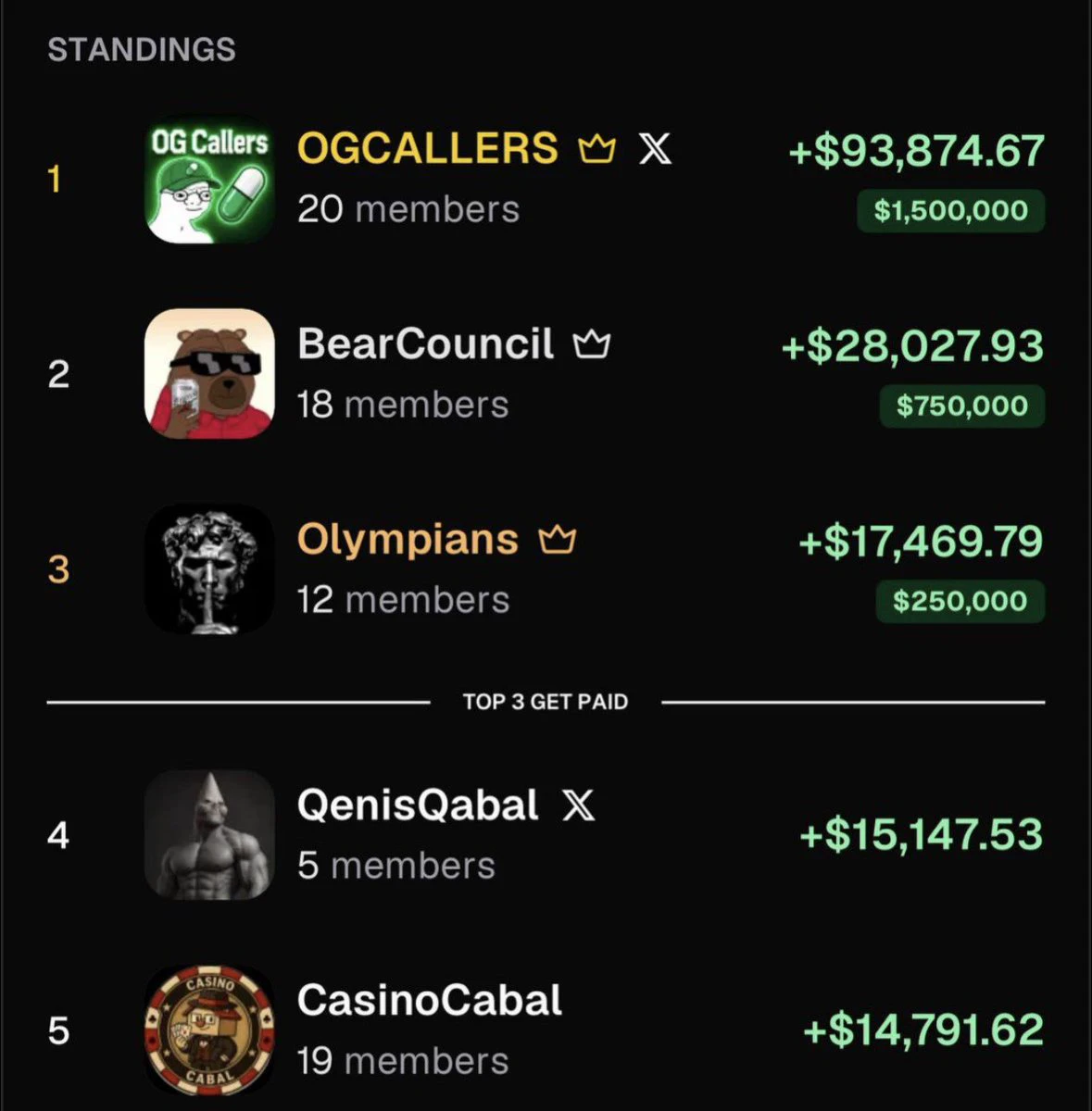The width and height of the screenshot is (1092, 1111).
Task: Select the BearCouncil team name
Action: point(425,343)
